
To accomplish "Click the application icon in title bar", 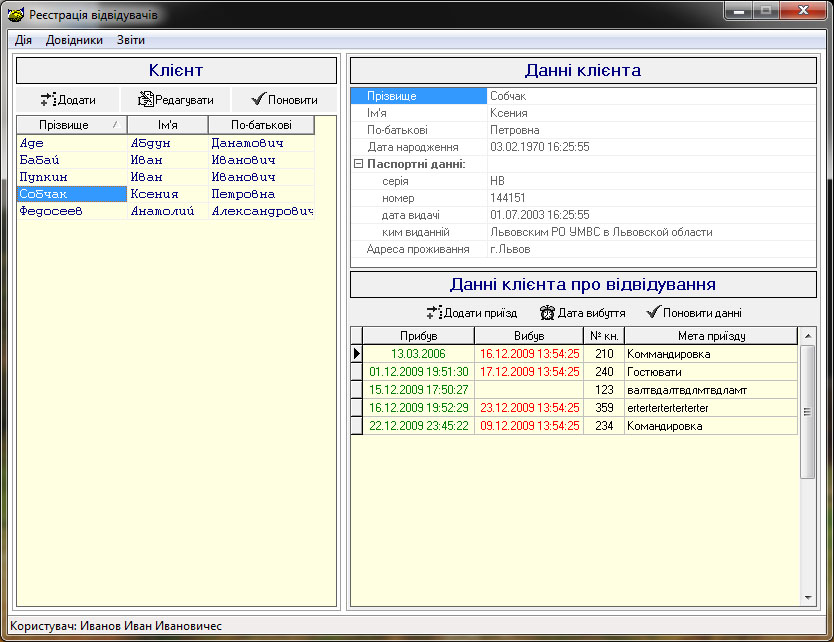I will pyautogui.click(x=15, y=15).
